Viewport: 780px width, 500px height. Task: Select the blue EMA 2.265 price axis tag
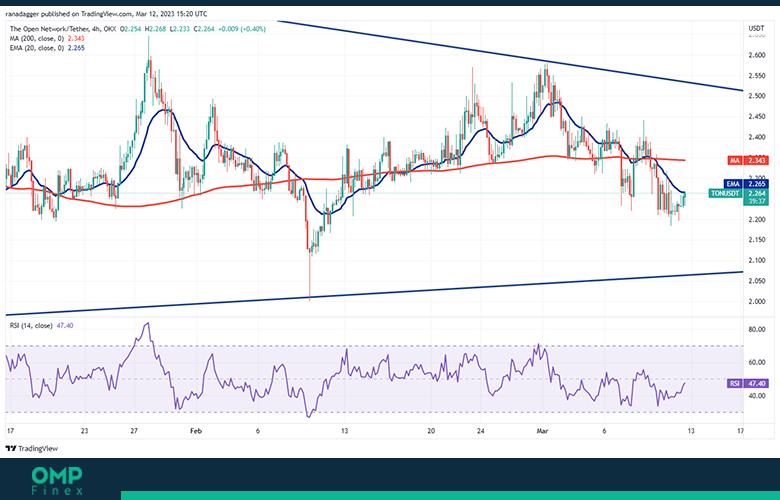(x=746, y=184)
